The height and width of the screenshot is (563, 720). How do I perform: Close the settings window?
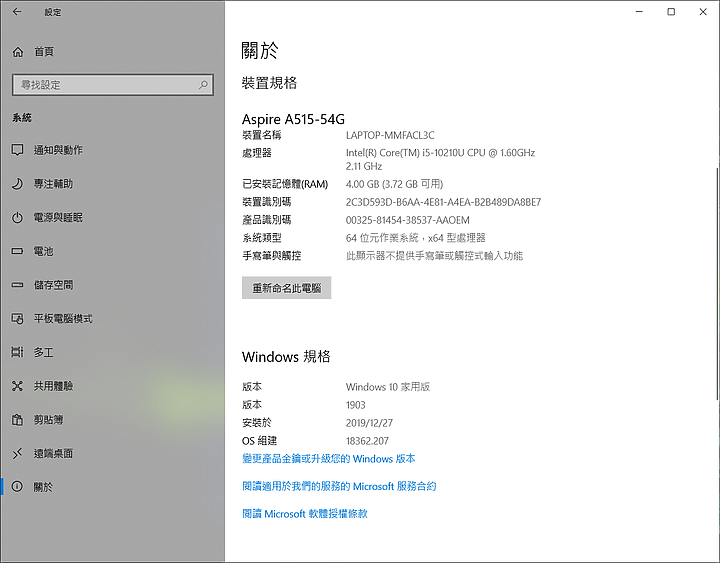[x=703, y=12]
